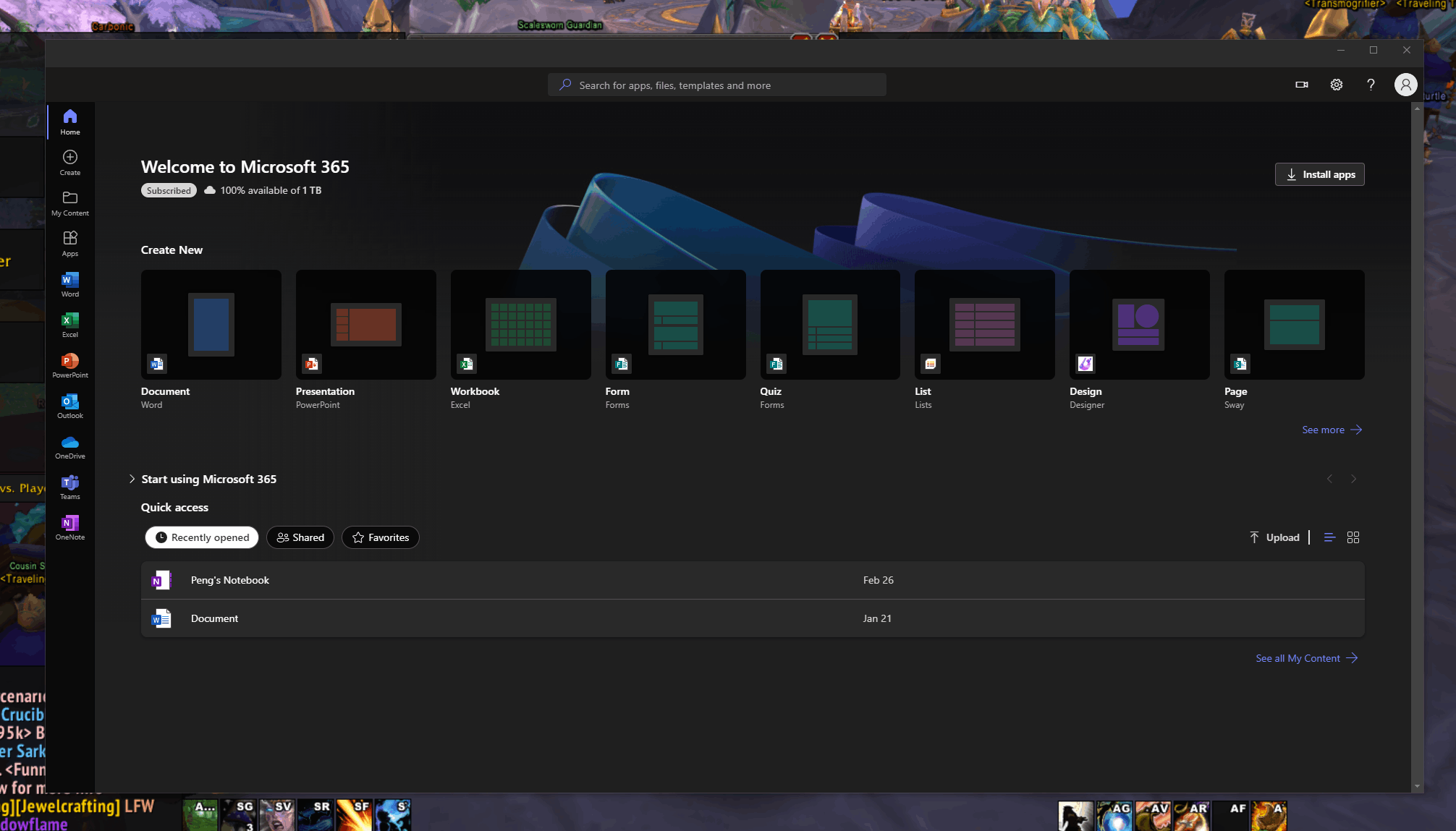The height and width of the screenshot is (831, 1456).
Task: Launch PowerPoint from the sidebar
Action: [x=70, y=365]
